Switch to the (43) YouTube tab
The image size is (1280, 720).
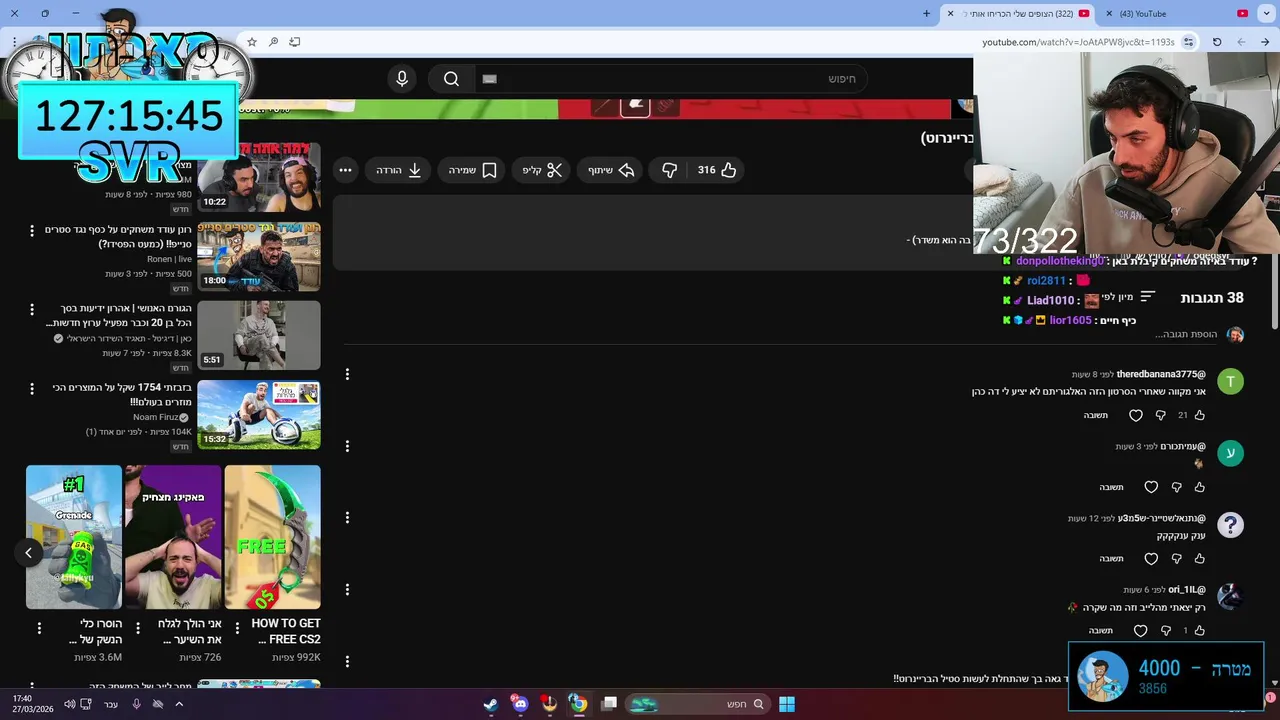[1177, 14]
